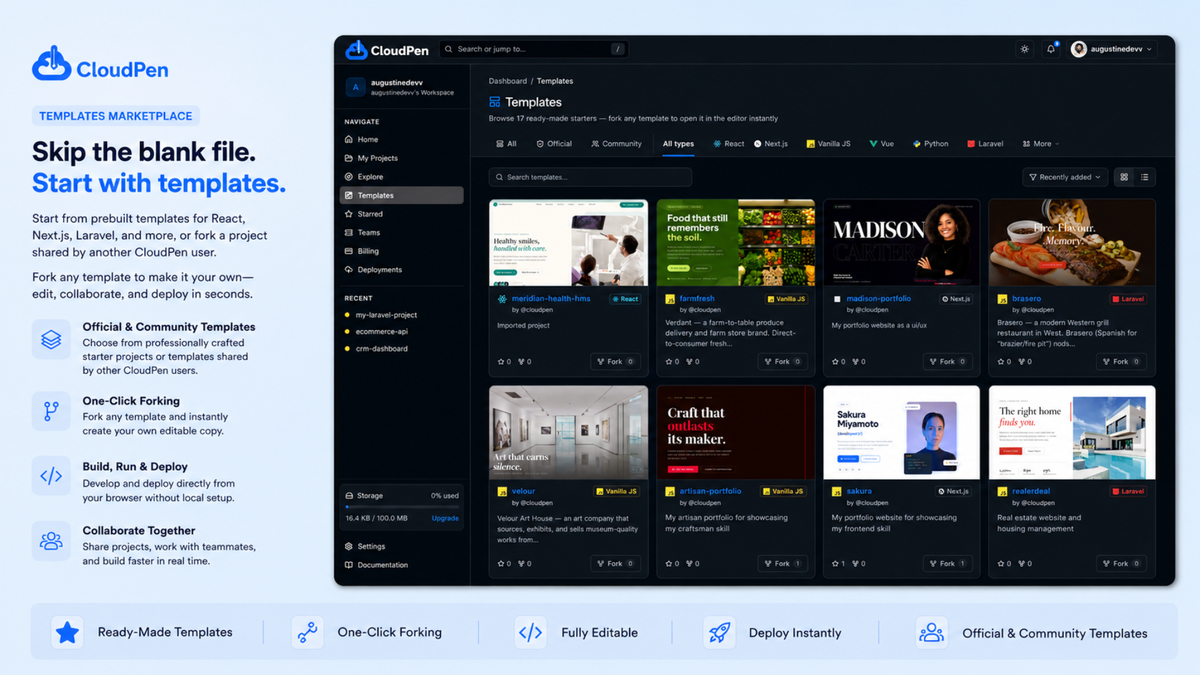Open My Projects in the sidebar
The image size is (1200, 675).
[x=401, y=158]
